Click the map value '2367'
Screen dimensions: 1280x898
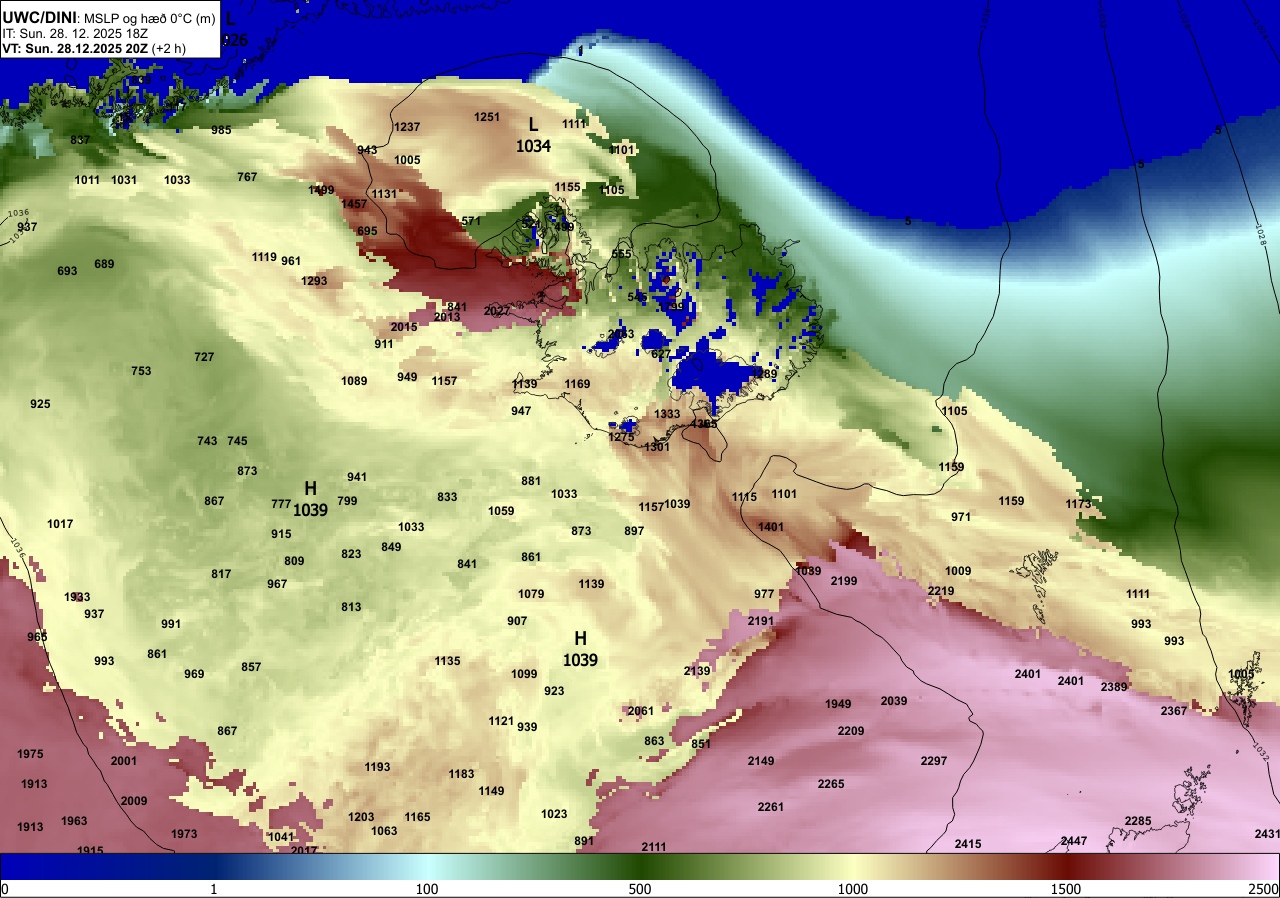point(1174,711)
